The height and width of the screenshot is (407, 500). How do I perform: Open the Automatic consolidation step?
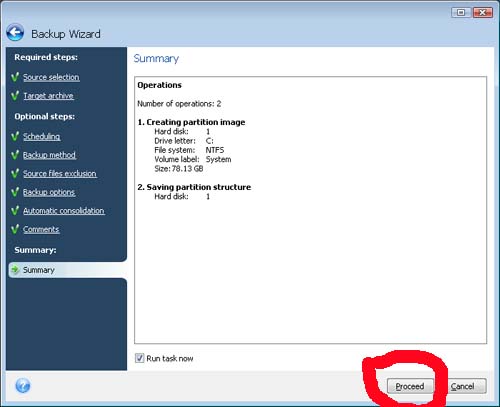click(x=64, y=211)
